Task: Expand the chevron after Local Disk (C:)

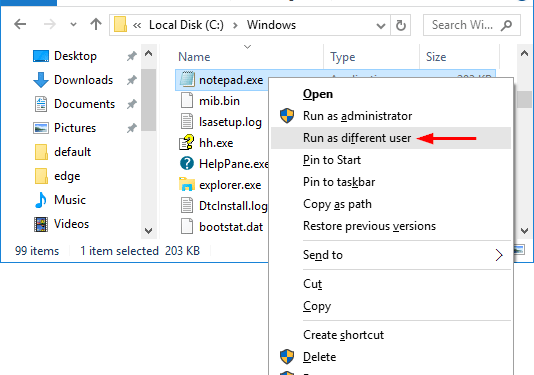Action: pyautogui.click(x=235, y=25)
